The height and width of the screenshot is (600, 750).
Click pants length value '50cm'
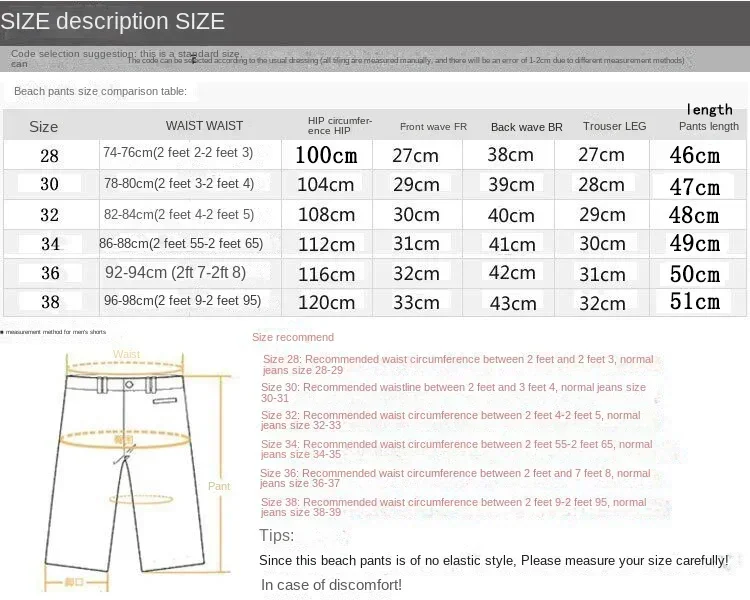pos(695,274)
